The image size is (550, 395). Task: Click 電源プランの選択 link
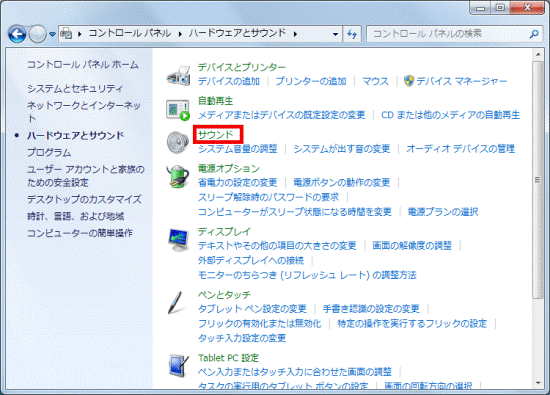click(443, 212)
